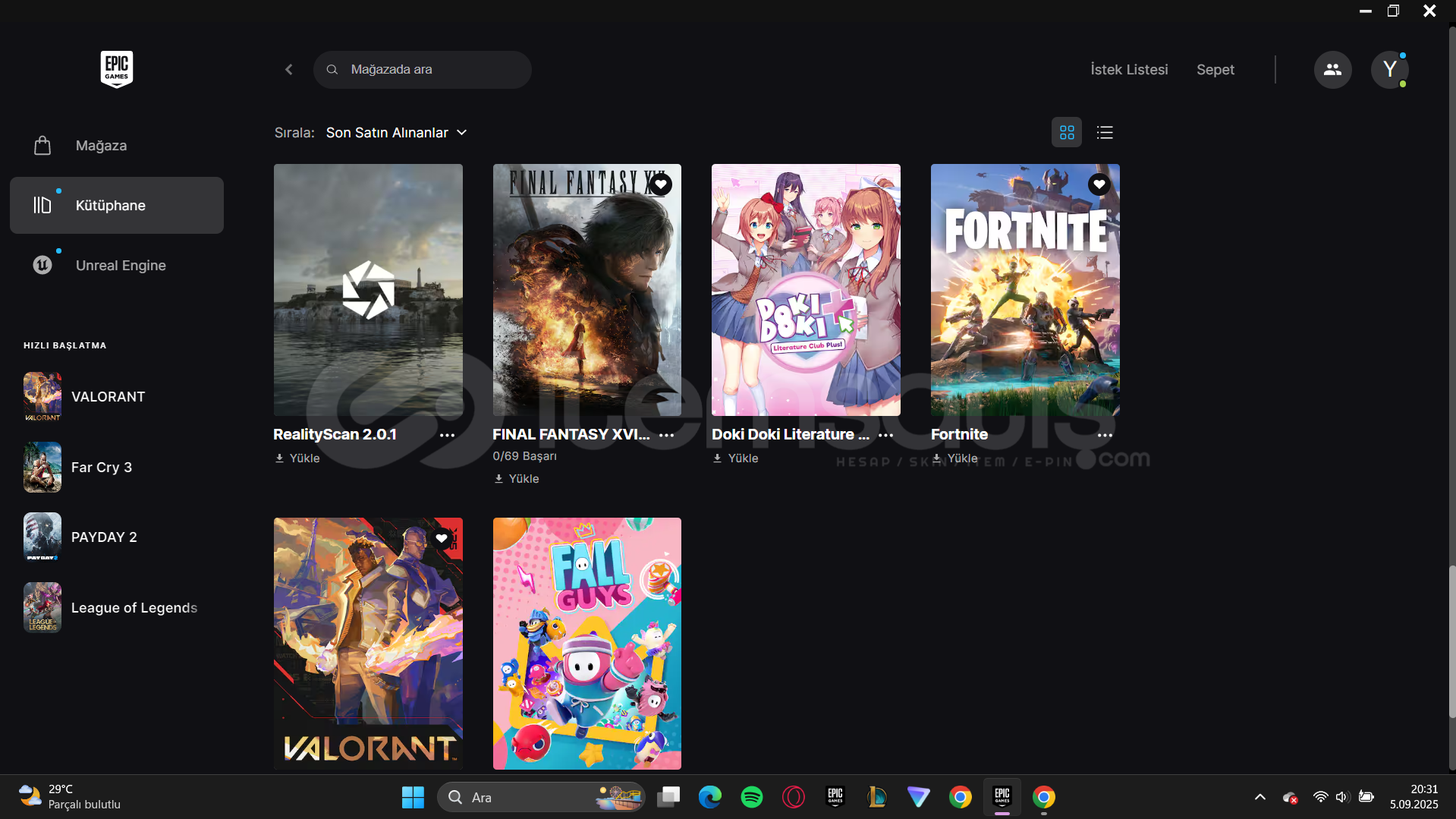Open Fall Guys cover thumbnail
Viewport: 1456px width, 819px height.
[x=587, y=644]
